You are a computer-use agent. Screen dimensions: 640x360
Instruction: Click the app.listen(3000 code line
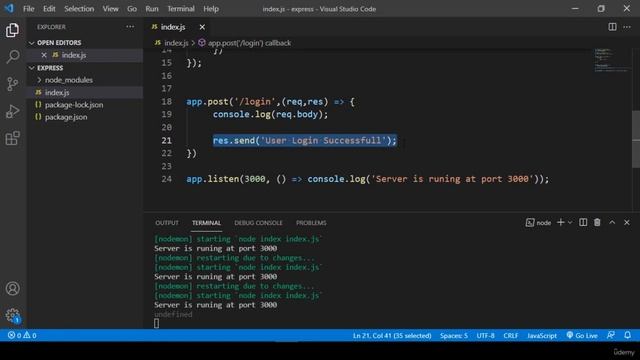(x=368, y=179)
